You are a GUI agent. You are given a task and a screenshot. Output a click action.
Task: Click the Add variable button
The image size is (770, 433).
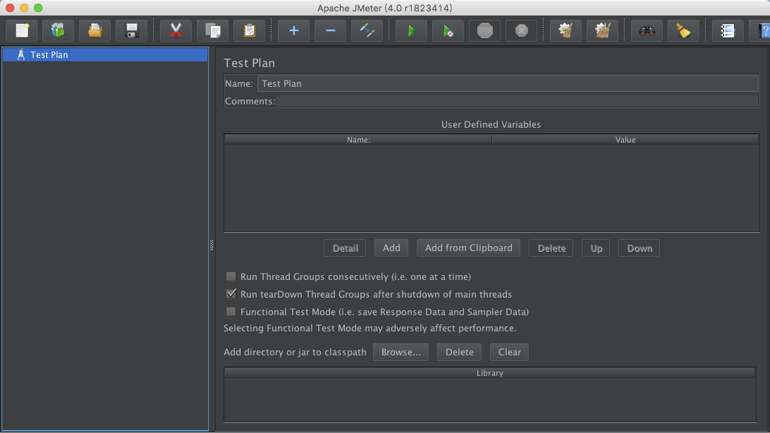coord(391,248)
